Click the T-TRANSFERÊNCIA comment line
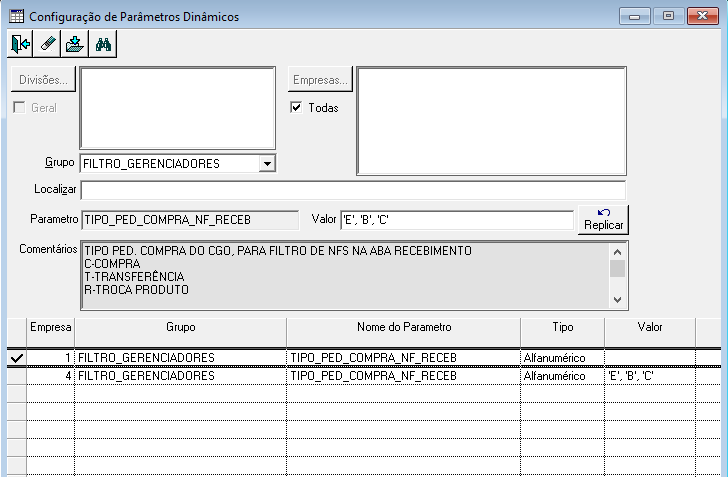Image resolution: width=728 pixels, height=477 pixels. [134, 277]
